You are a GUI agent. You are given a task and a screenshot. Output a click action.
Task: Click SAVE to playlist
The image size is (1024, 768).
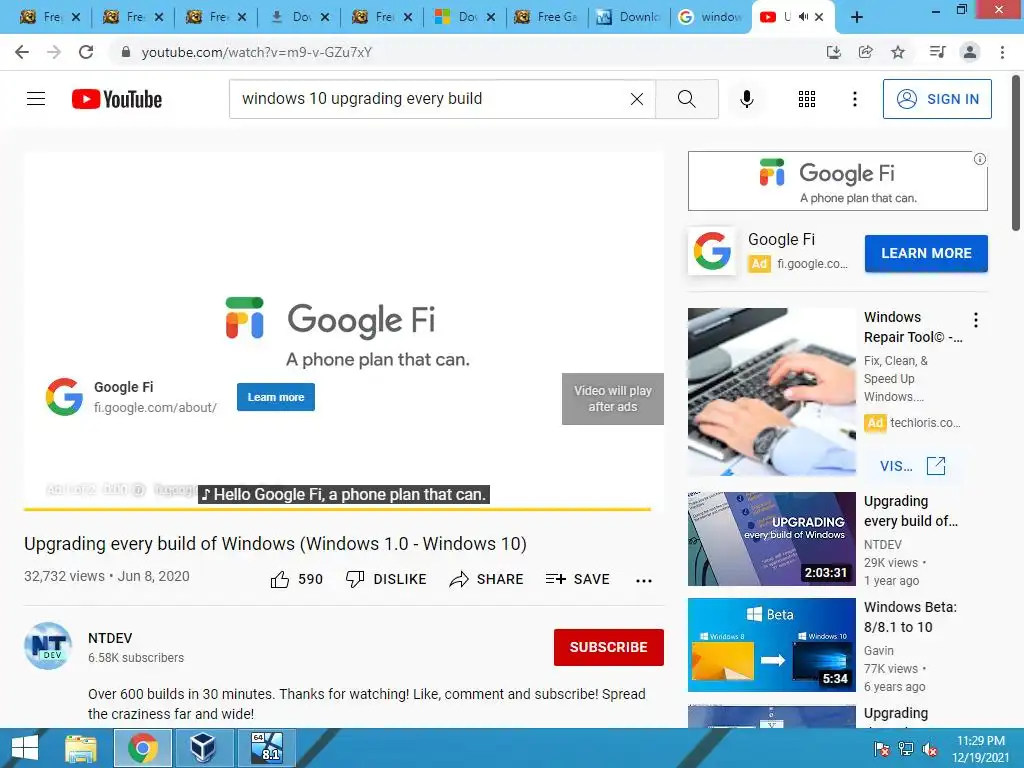pyautogui.click(x=577, y=579)
